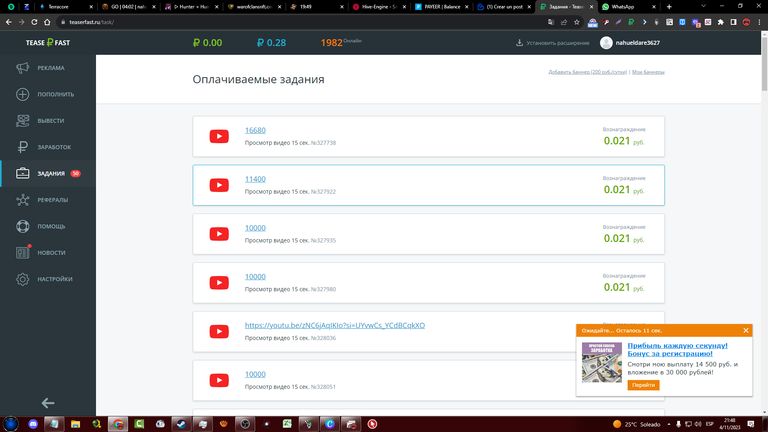Open the Реклама megaphone icon
Image resolution: width=768 pixels, height=432 pixels.
[x=23, y=68]
